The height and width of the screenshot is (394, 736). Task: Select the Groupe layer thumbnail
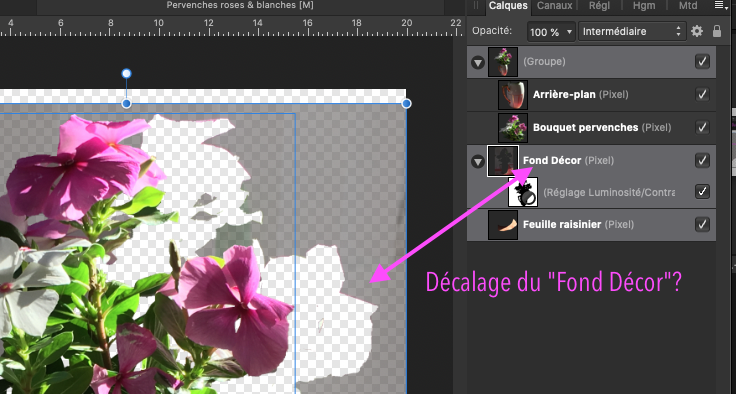coord(503,62)
